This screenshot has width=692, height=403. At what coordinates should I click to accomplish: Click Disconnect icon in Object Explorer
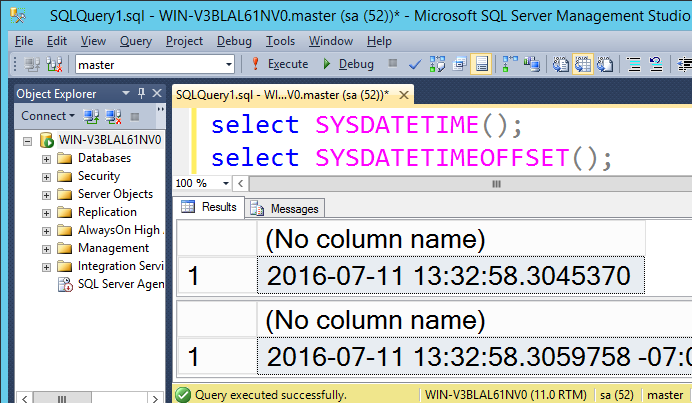tap(113, 117)
